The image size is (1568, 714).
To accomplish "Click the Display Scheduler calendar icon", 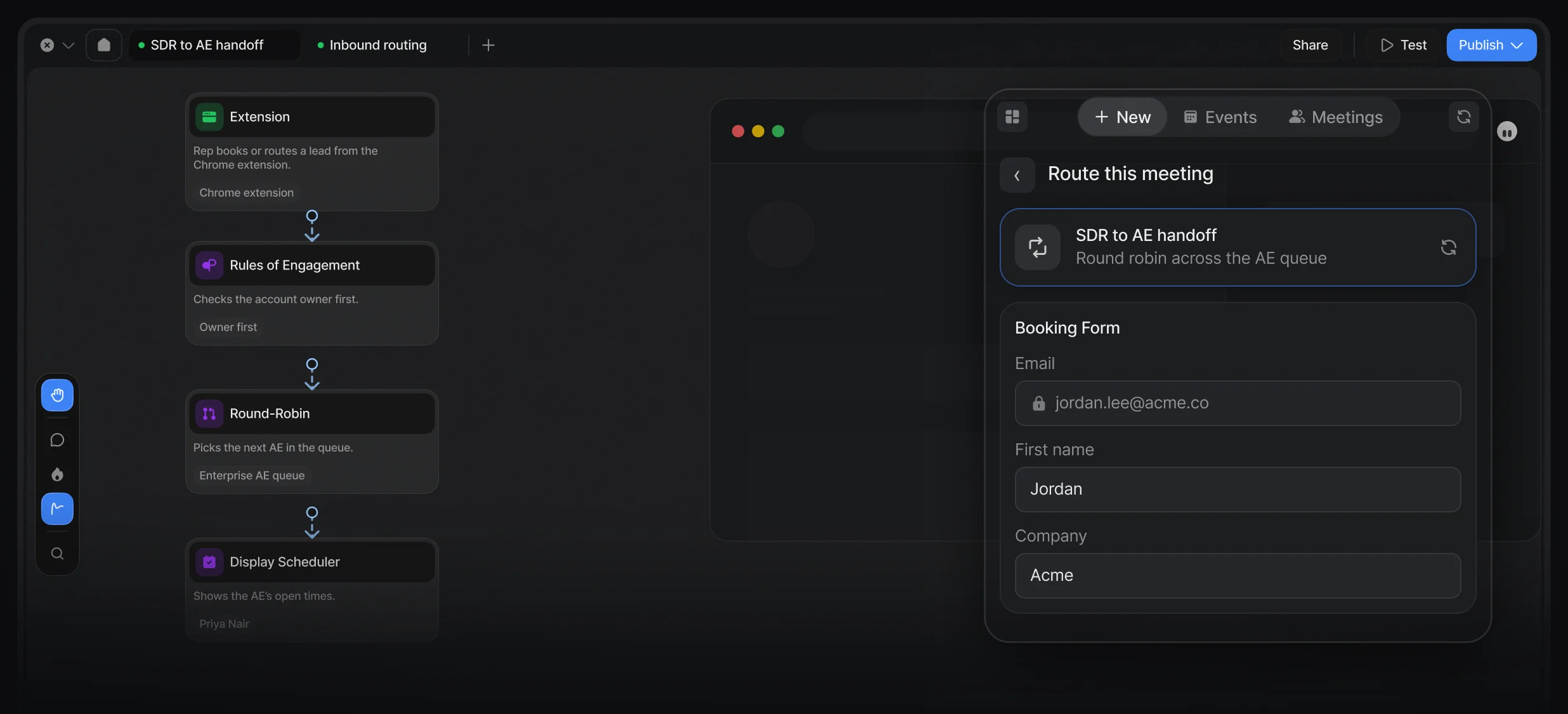I will [x=209, y=562].
